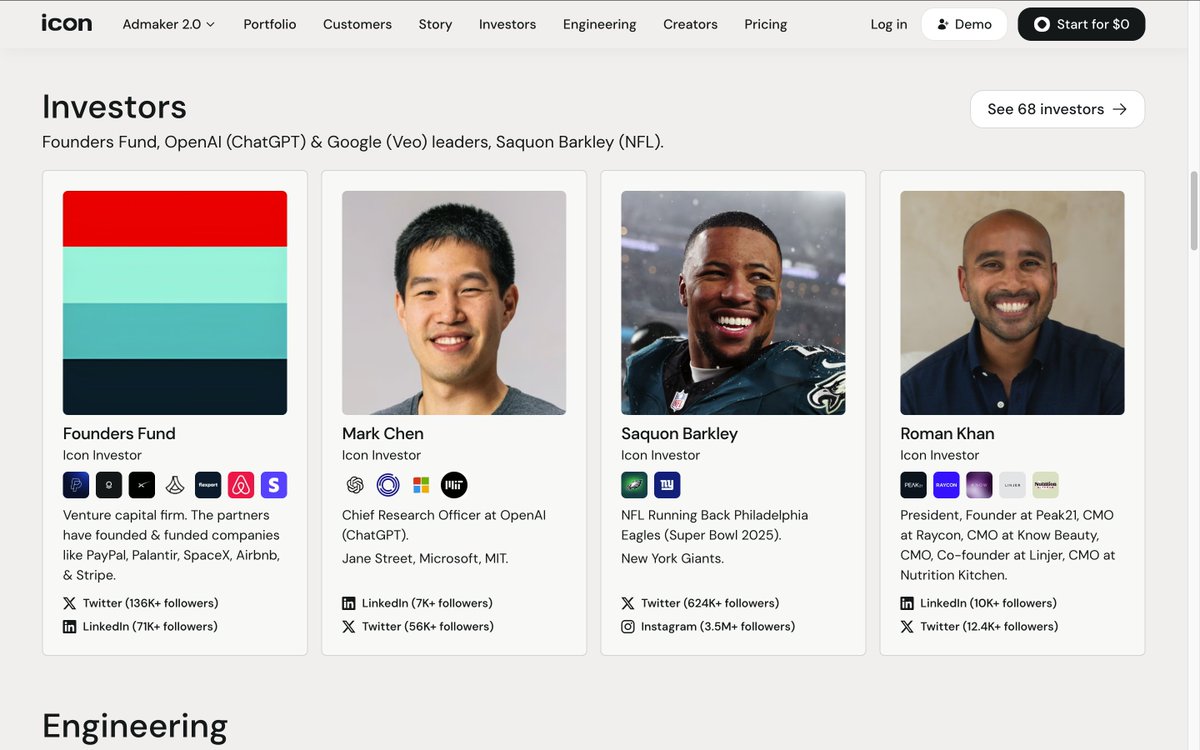This screenshot has width=1200, height=750.
Task: Expand the Admaker 2.0 dropdown
Action: pyautogui.click(x=169, y=24)
